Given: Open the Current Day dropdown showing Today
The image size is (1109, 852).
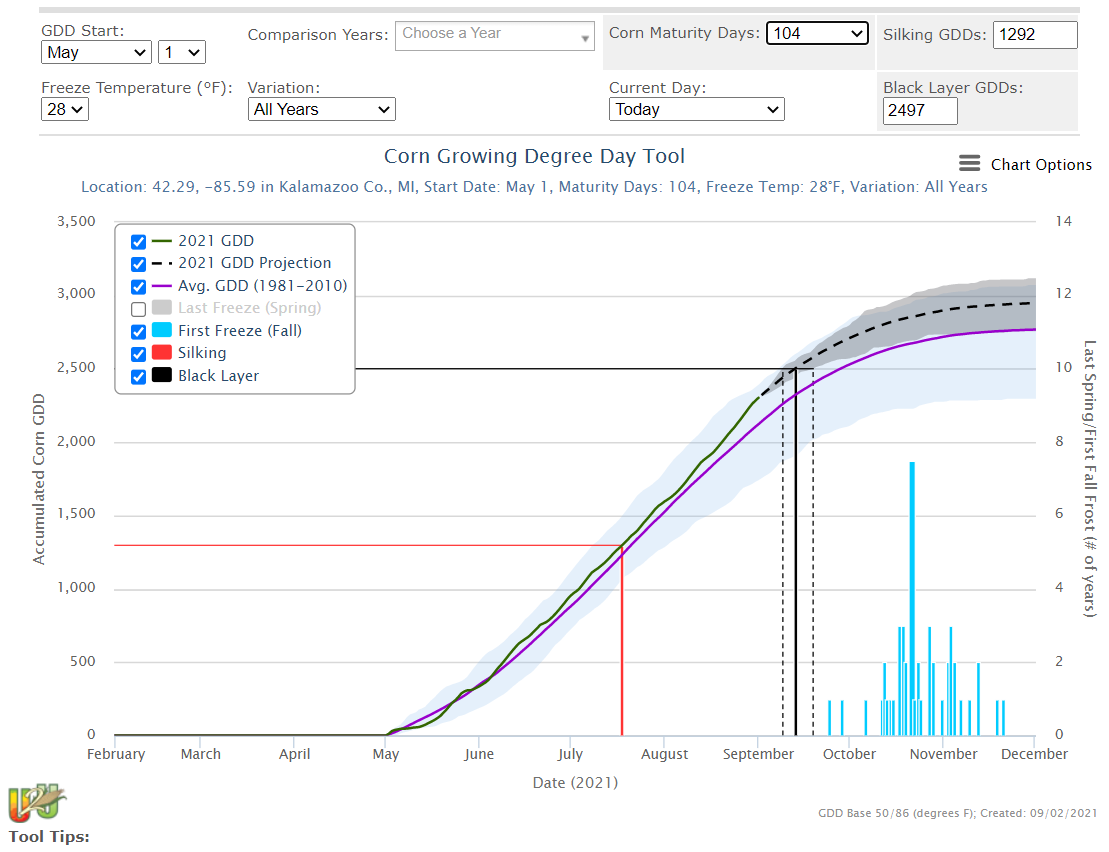Looking at the screenshot, I should click(x=696, y=109).
